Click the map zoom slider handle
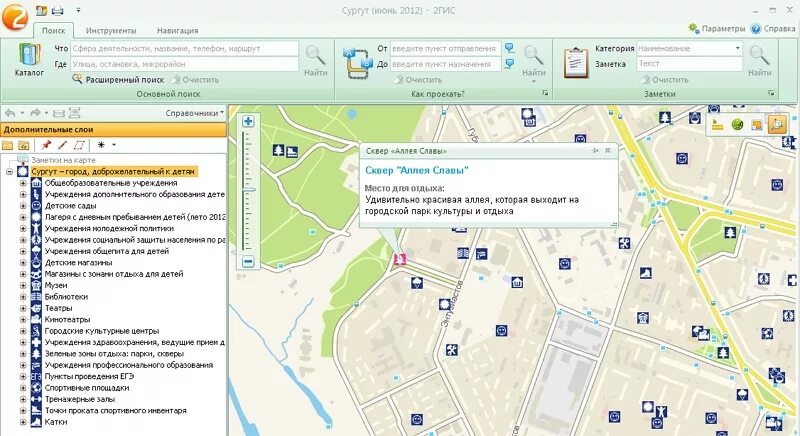Image resolution: width=800 pixels, height=436 pixels. point(248,190)
